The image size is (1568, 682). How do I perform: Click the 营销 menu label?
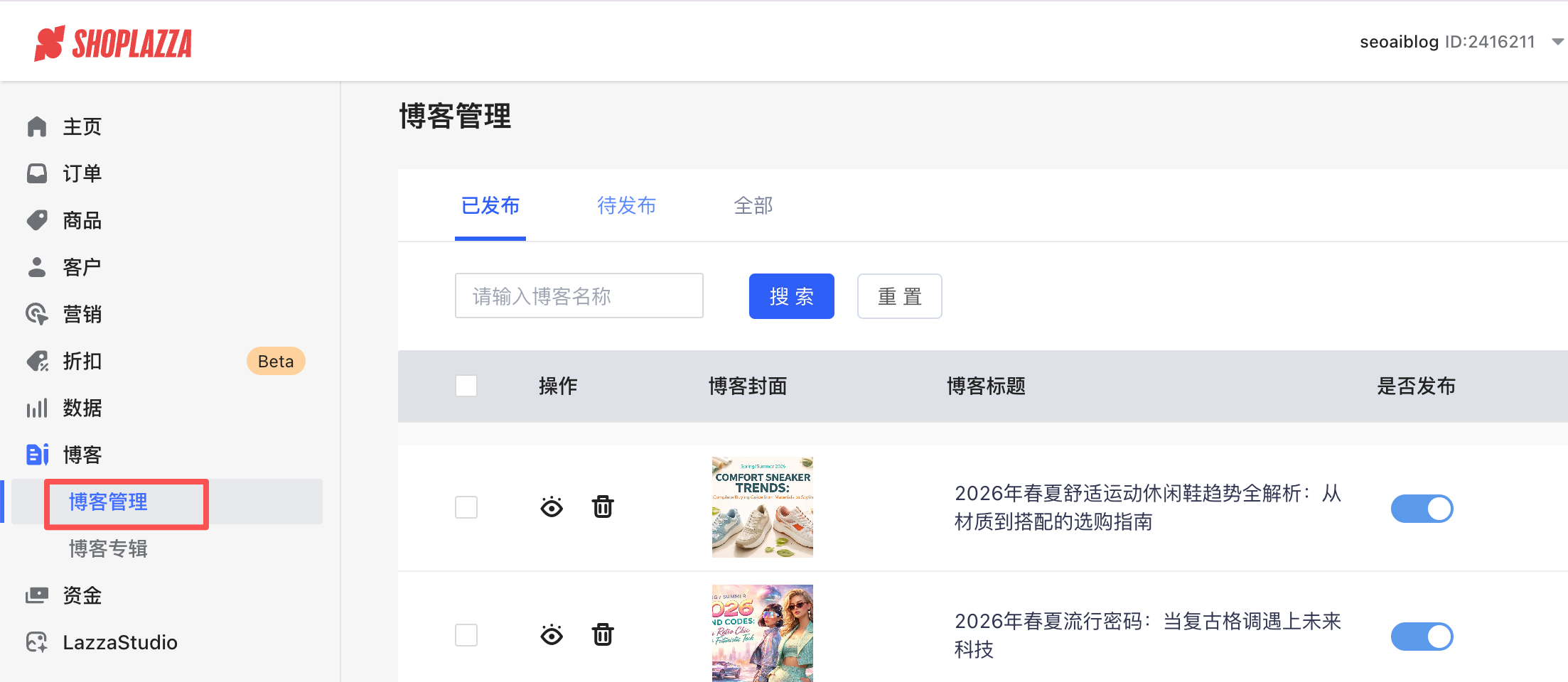(82, 314)
